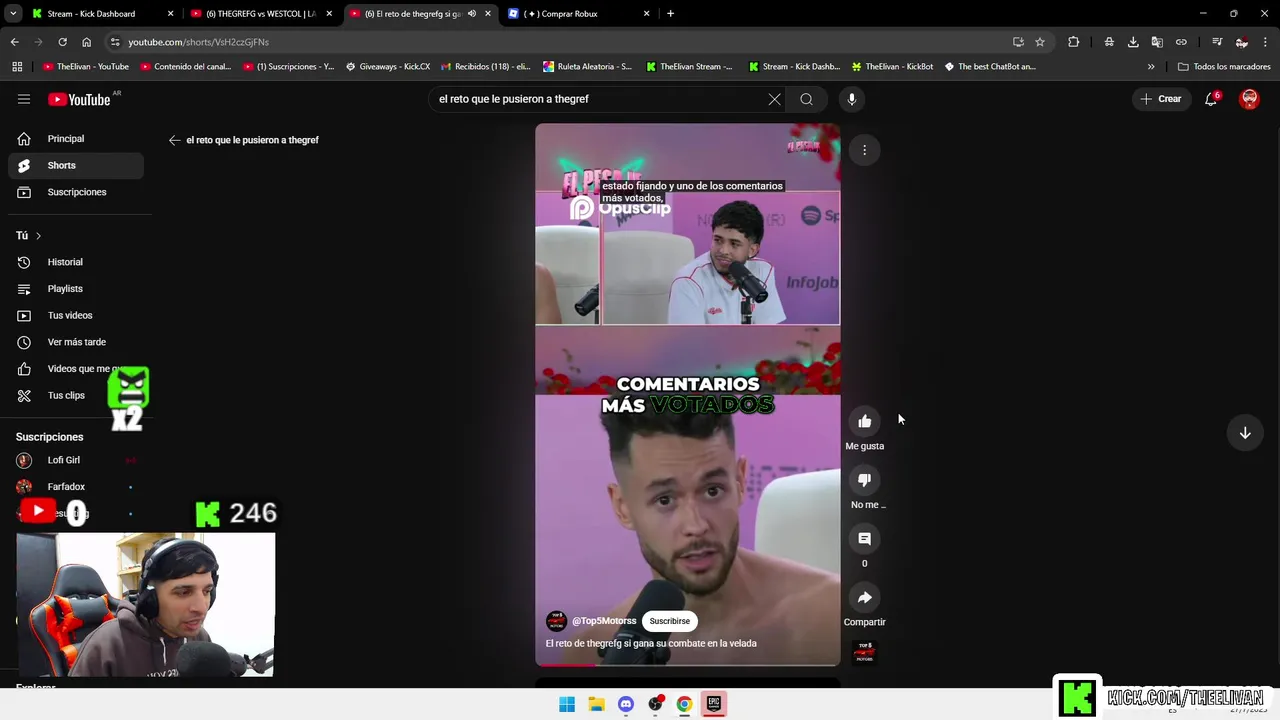Open a new Chrome tab
Image resolution: width=1280 pixels, height=720 pixels.
coord(670,14)
